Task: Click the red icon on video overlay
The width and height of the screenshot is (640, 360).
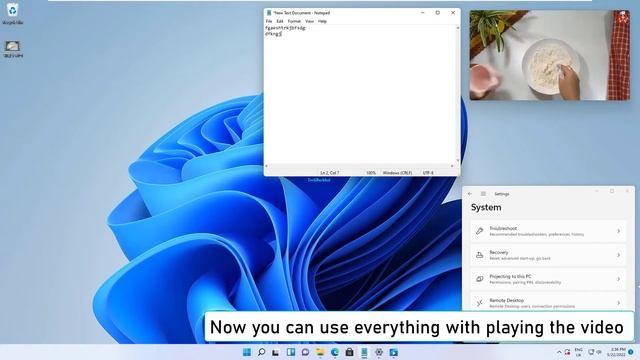Action: coord(622,17)
